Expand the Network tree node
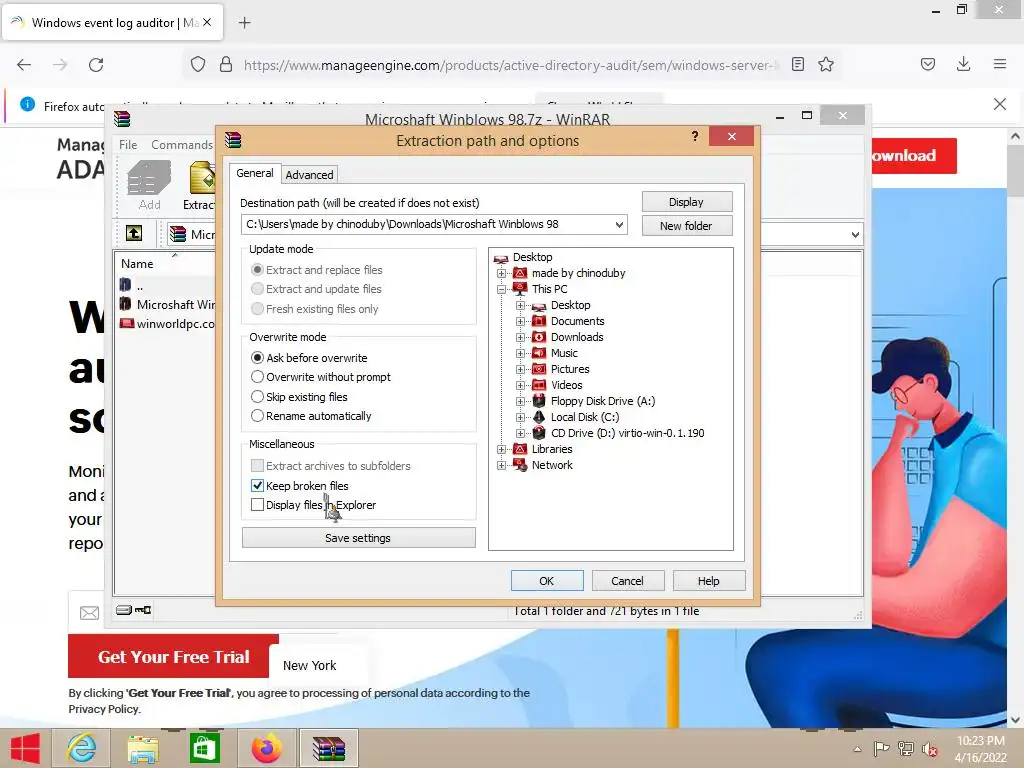The height and width of the screenshot is (768, 1024). click(x=502, y=466)
